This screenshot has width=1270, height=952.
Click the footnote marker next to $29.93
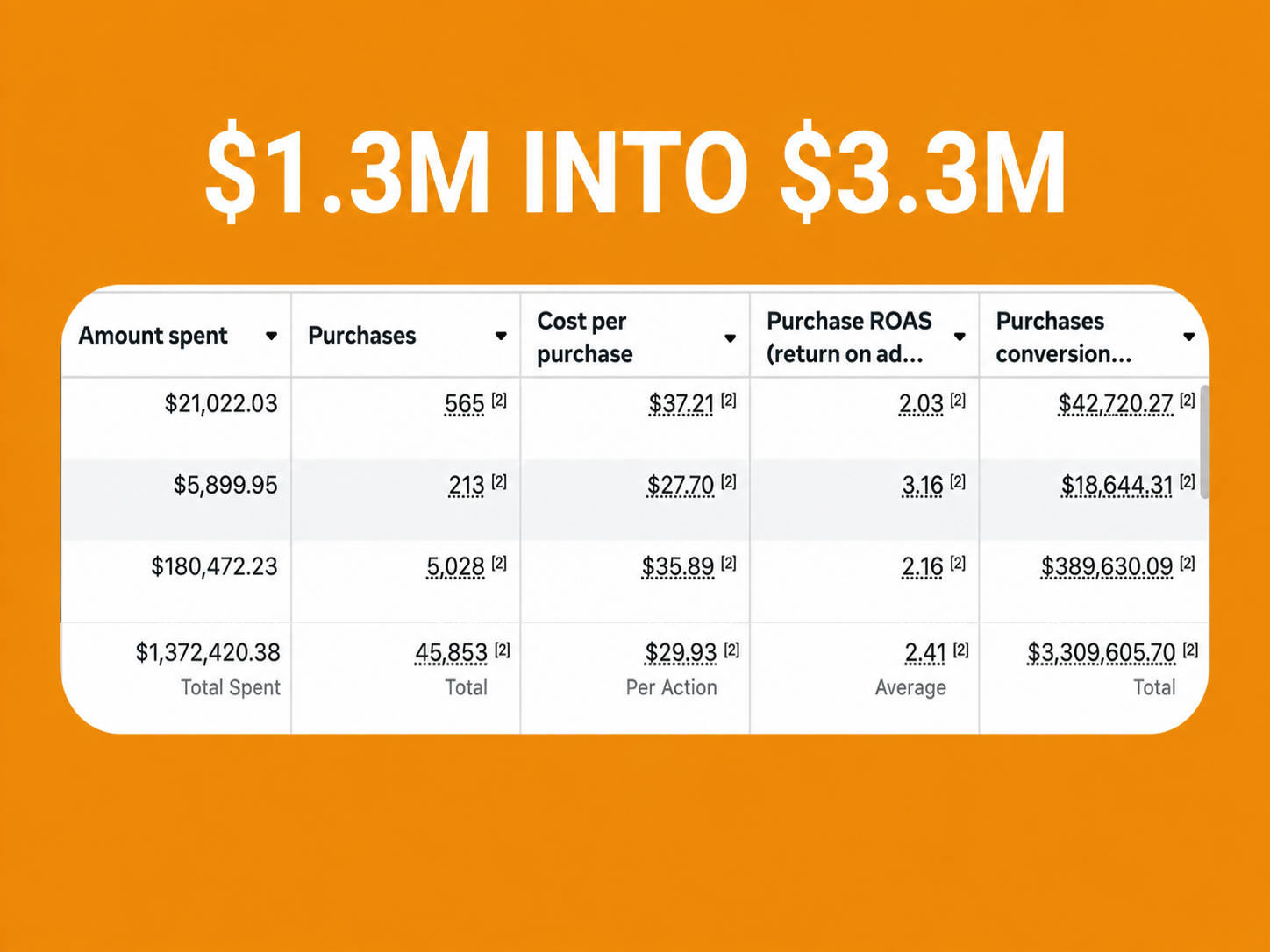[x=731, y=650]
